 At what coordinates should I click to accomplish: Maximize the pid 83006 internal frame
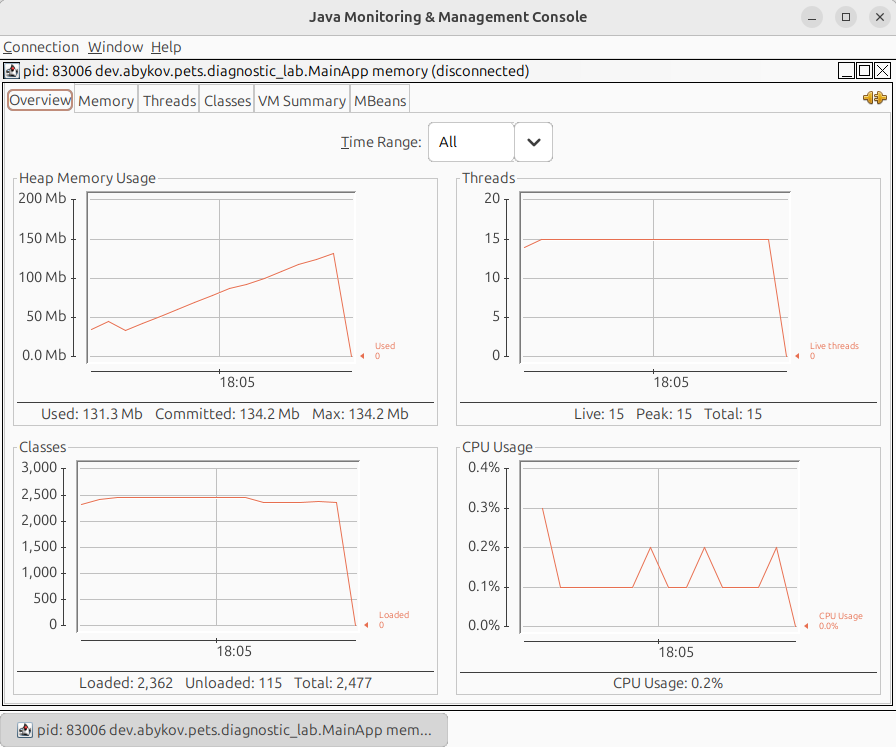pos(864,71)
